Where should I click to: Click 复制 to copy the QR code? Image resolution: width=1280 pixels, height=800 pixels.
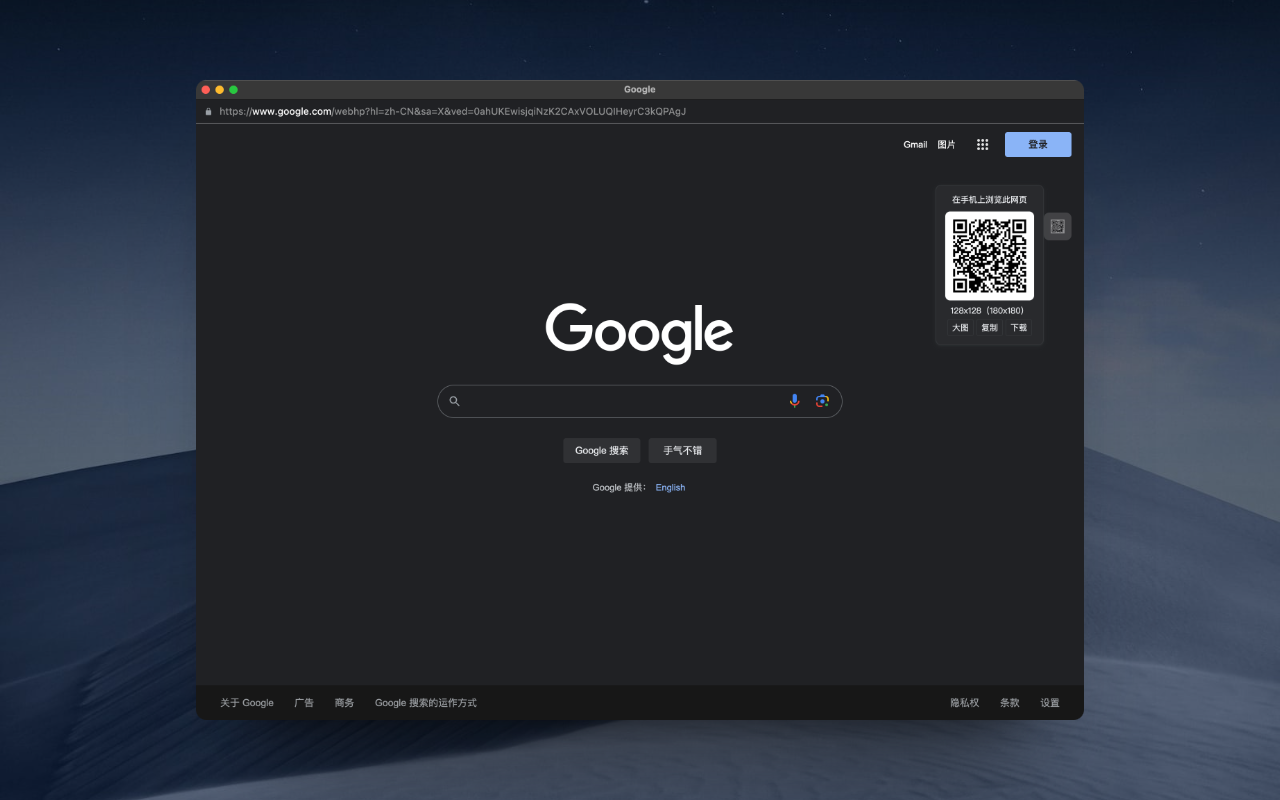(x=989, y=328)
